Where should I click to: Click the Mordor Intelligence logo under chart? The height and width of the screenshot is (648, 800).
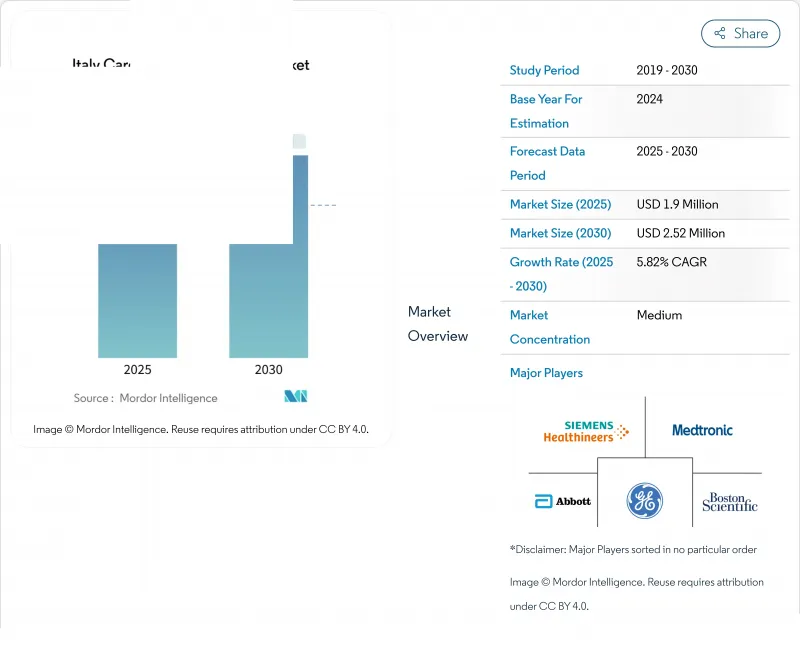(295, 397)
